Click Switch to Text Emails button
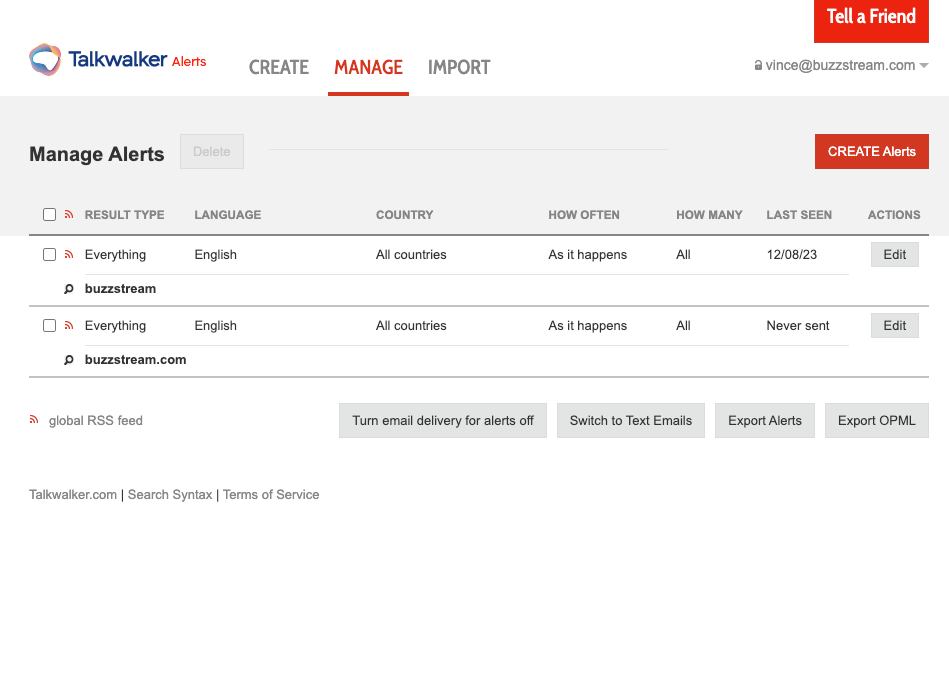The image size is (949, 682). coord(631,421)
